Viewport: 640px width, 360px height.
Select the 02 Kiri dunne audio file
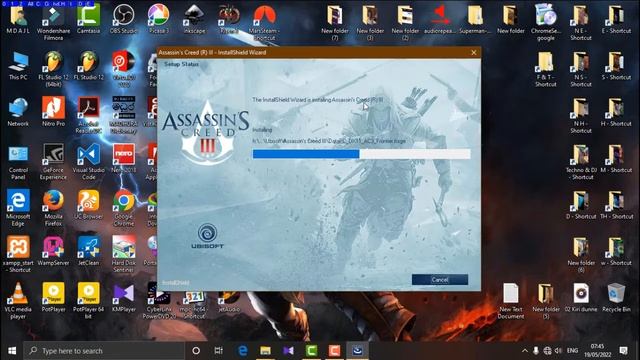click(x=581, y=298)
